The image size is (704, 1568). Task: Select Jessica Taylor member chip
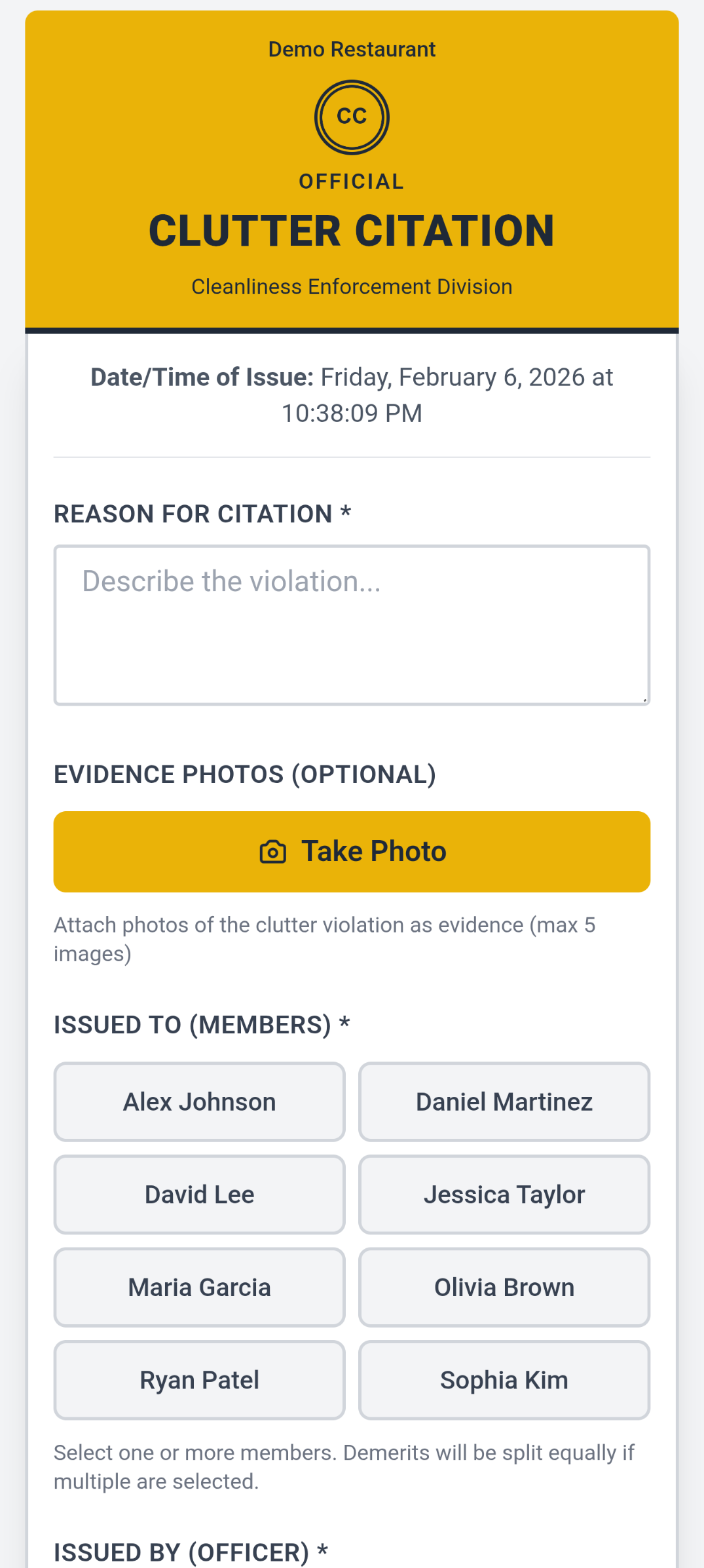tap(504, 1195)
